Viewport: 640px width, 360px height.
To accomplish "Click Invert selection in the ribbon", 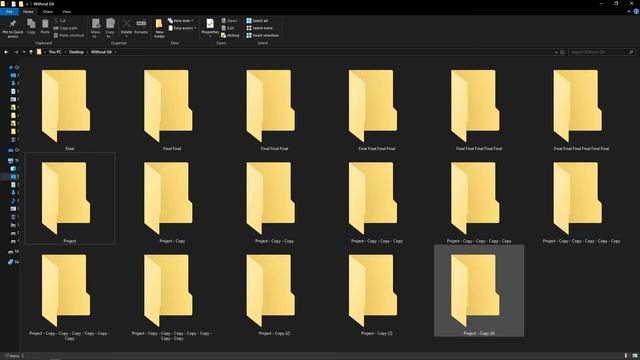I will (x=262, y=36).
